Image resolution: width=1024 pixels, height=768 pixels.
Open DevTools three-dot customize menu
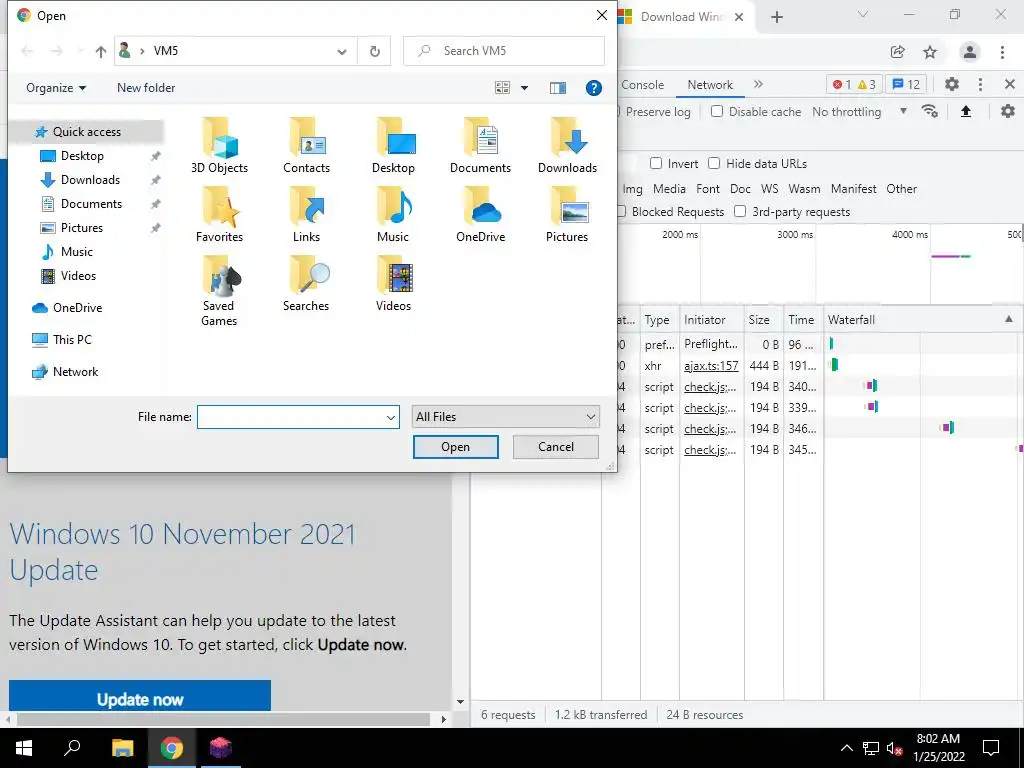click(x=980, y=84)
